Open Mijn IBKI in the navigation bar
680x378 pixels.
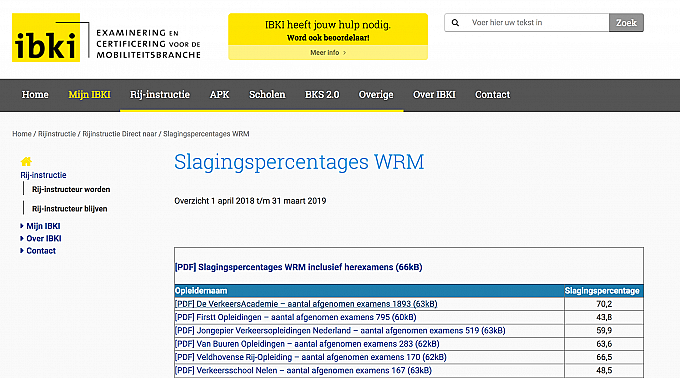[89, 94]
